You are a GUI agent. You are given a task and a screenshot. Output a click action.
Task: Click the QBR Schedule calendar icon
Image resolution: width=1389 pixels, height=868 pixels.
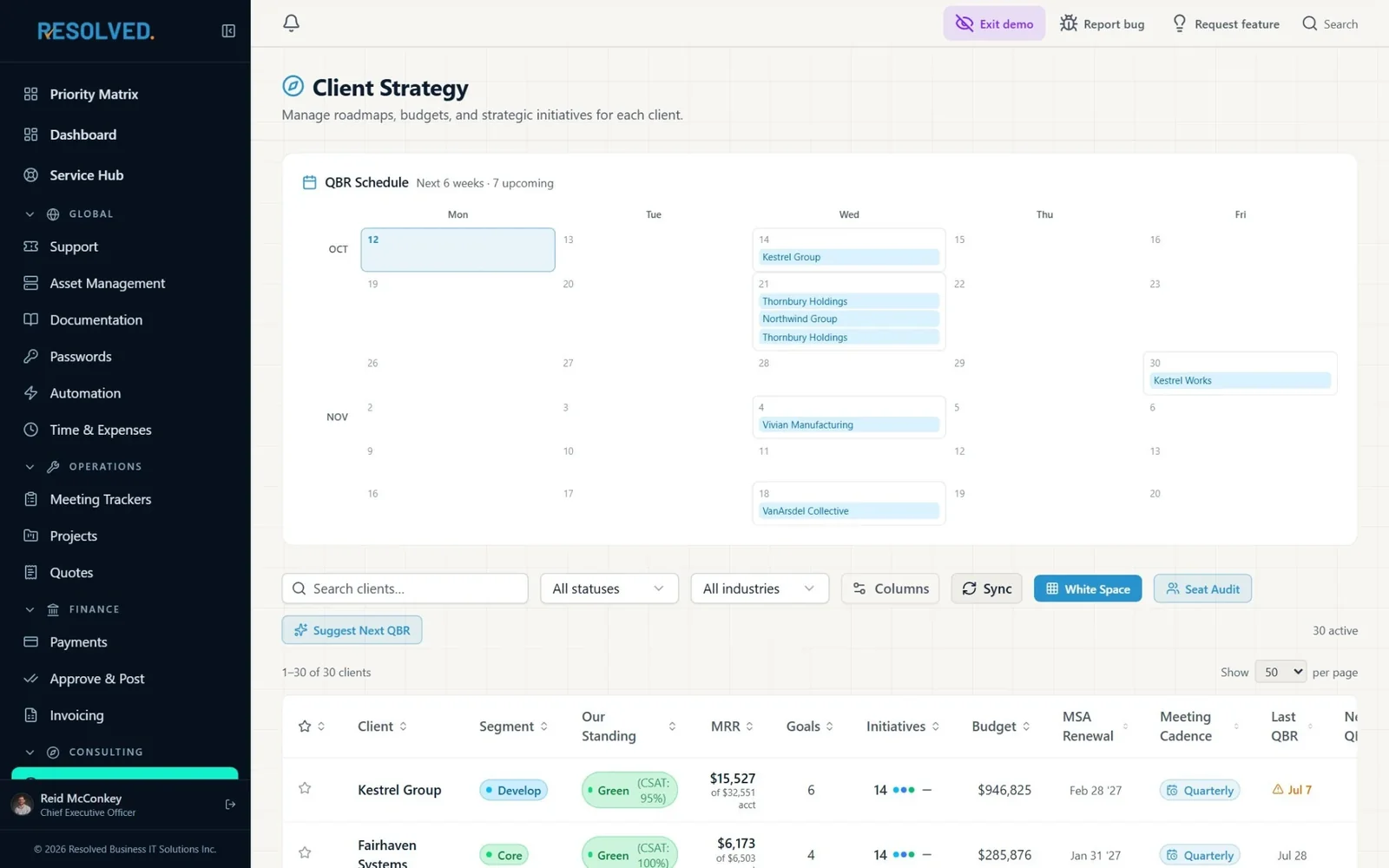309,182
